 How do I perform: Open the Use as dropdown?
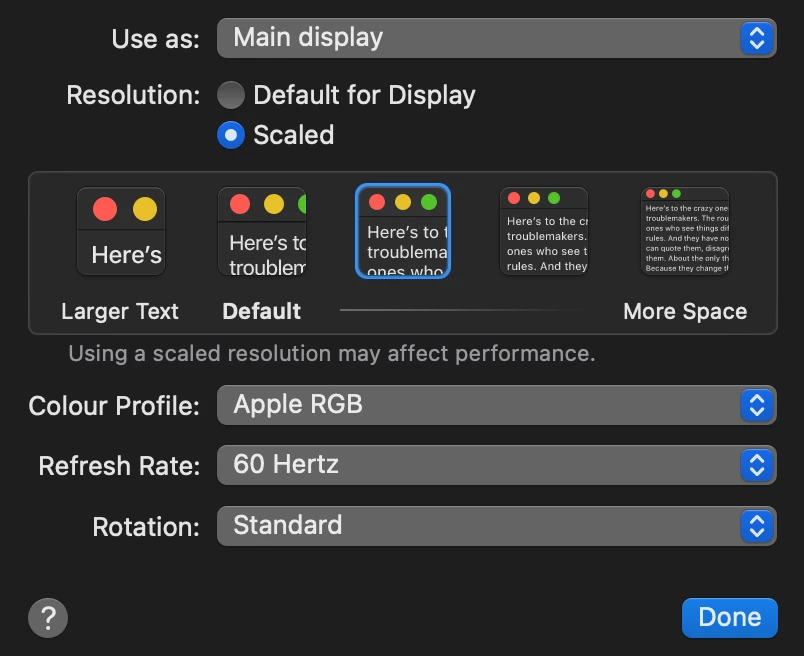pos(480,38)
